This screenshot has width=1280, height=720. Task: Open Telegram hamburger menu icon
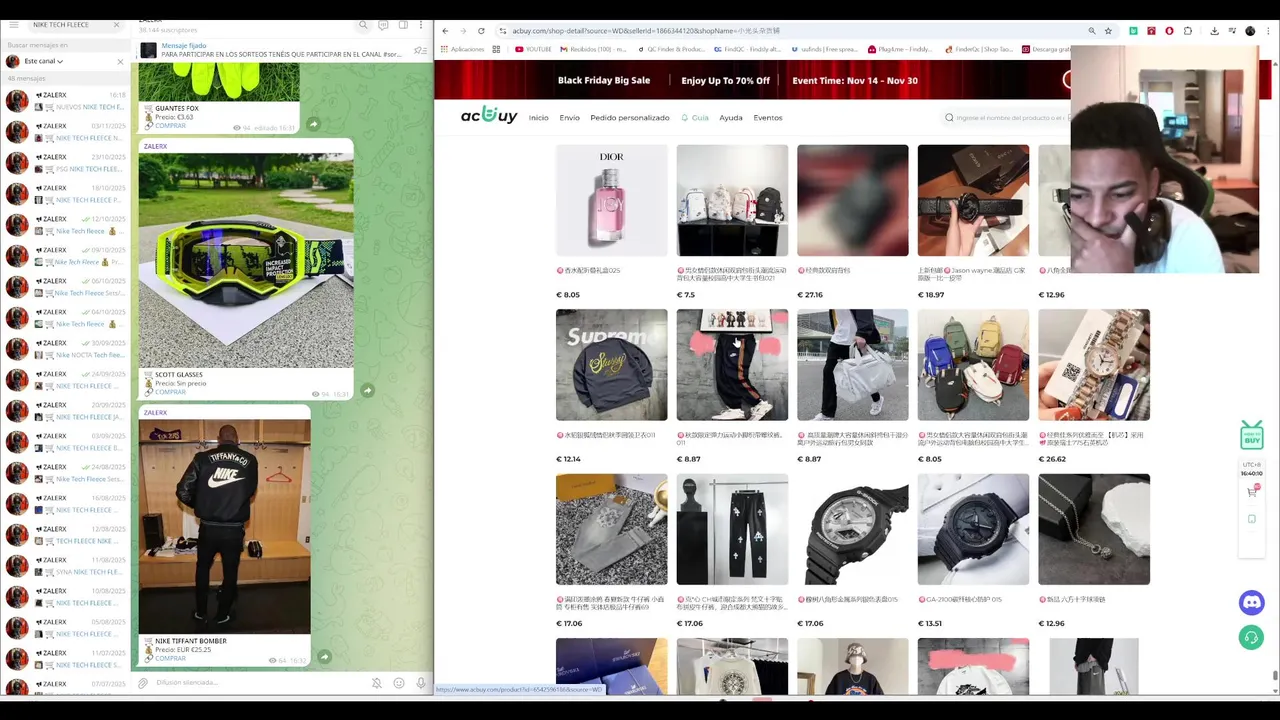pos(12,24)
